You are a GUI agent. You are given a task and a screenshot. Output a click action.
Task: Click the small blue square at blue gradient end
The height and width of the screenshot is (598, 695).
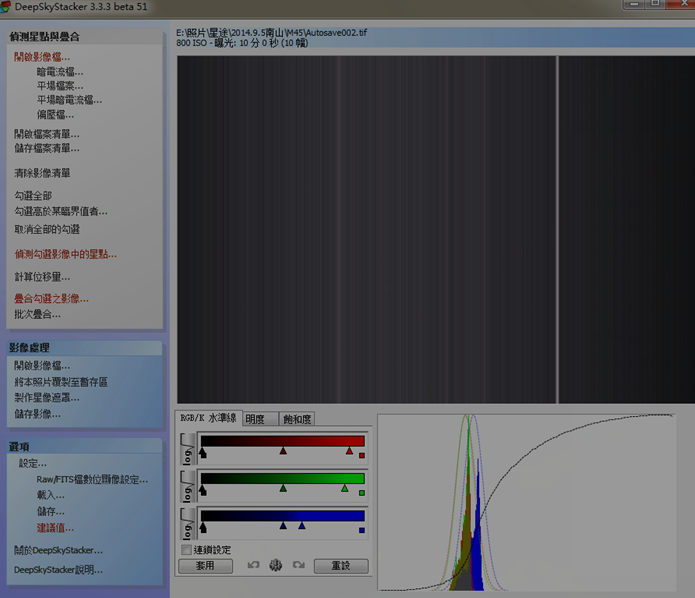click(362, 530)
